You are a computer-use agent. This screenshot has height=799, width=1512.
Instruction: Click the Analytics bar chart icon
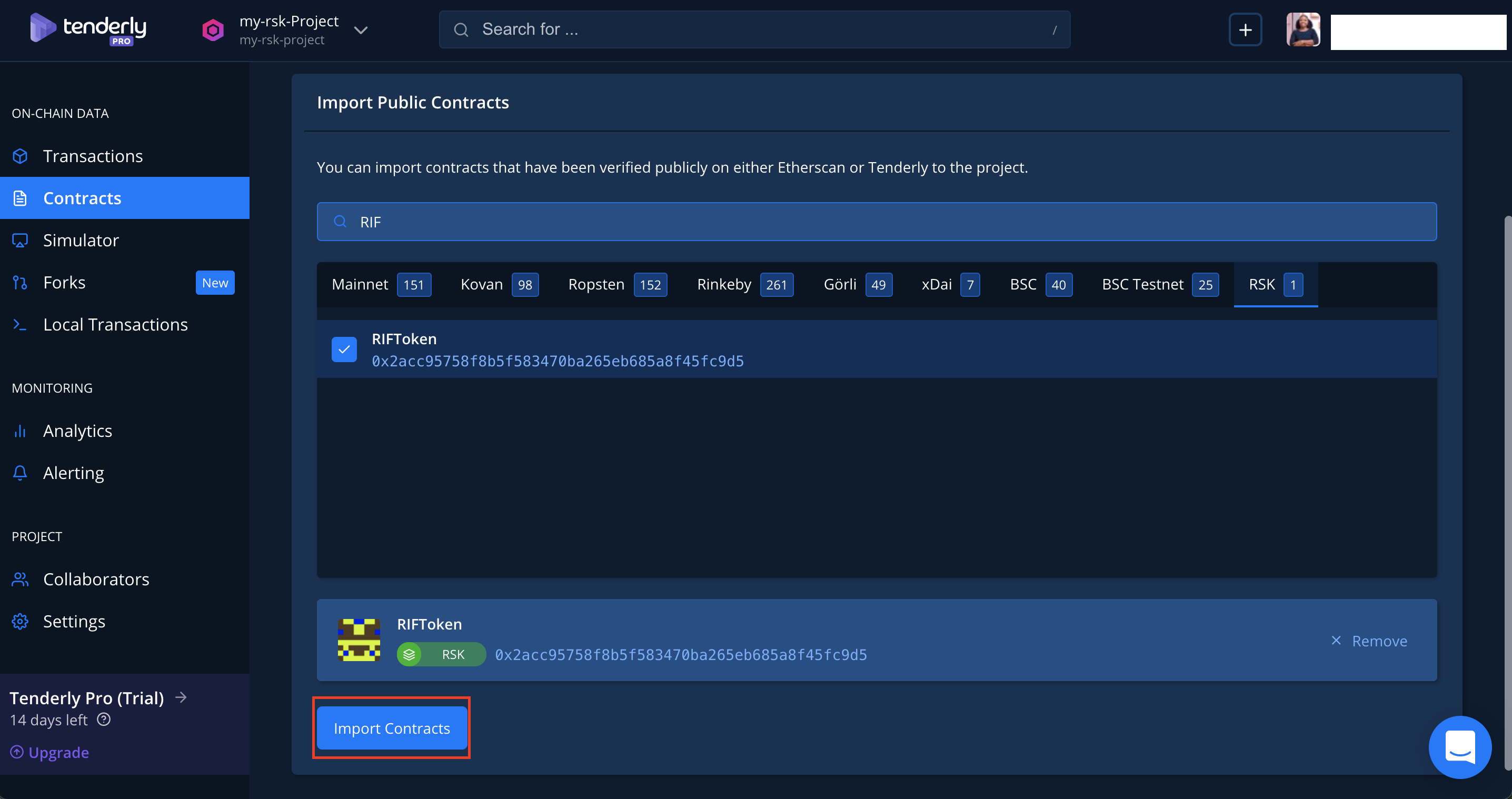[x=20, y=431]
